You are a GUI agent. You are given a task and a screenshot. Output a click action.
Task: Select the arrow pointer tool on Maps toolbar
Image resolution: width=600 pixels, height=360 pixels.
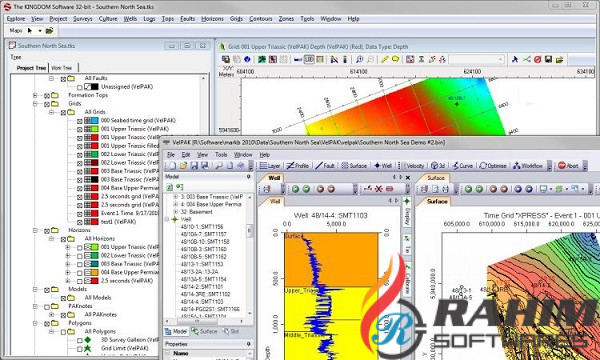click(30, 31)
